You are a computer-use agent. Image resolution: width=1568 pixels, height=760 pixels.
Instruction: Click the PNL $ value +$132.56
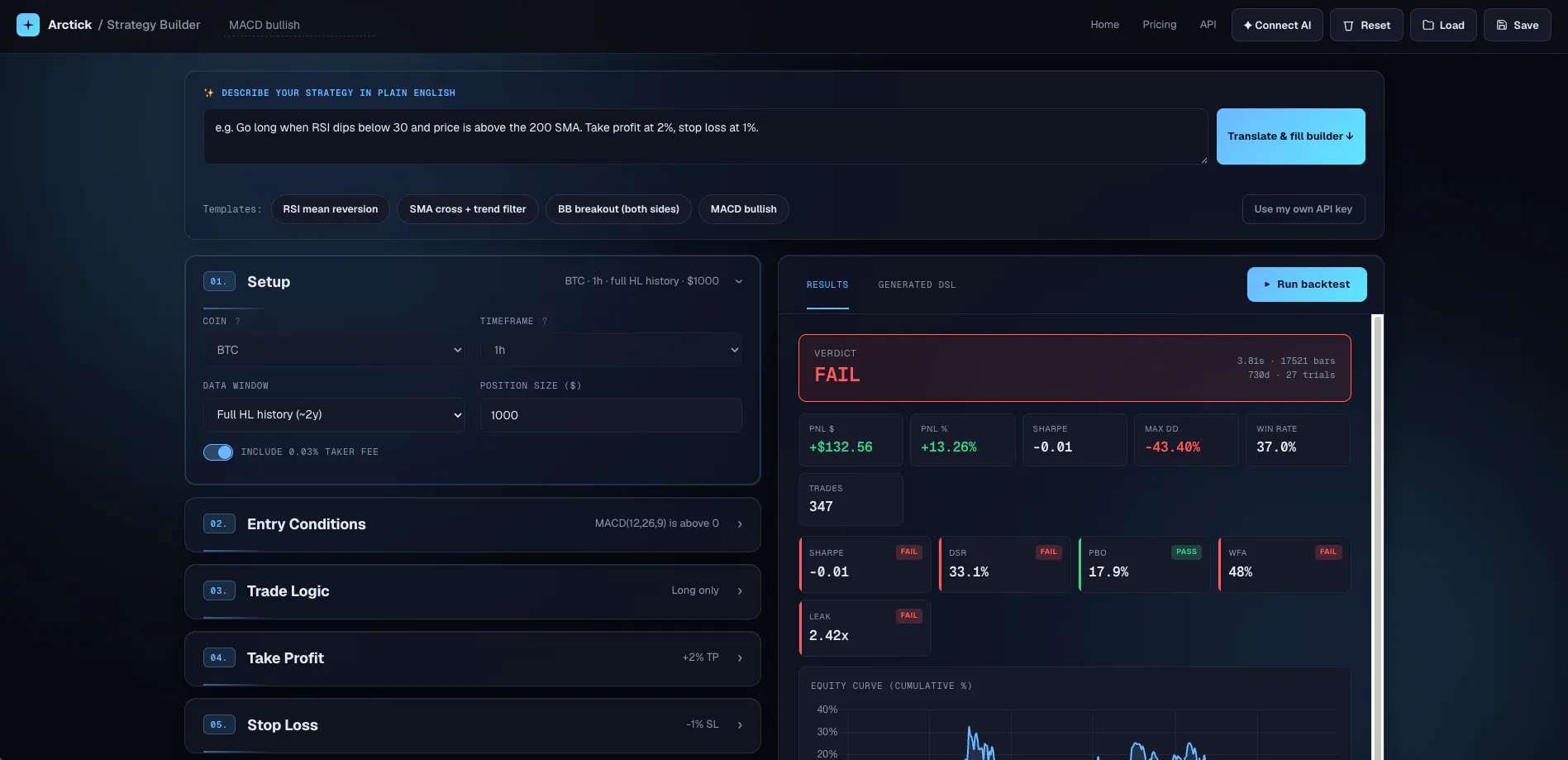(841, 447)
